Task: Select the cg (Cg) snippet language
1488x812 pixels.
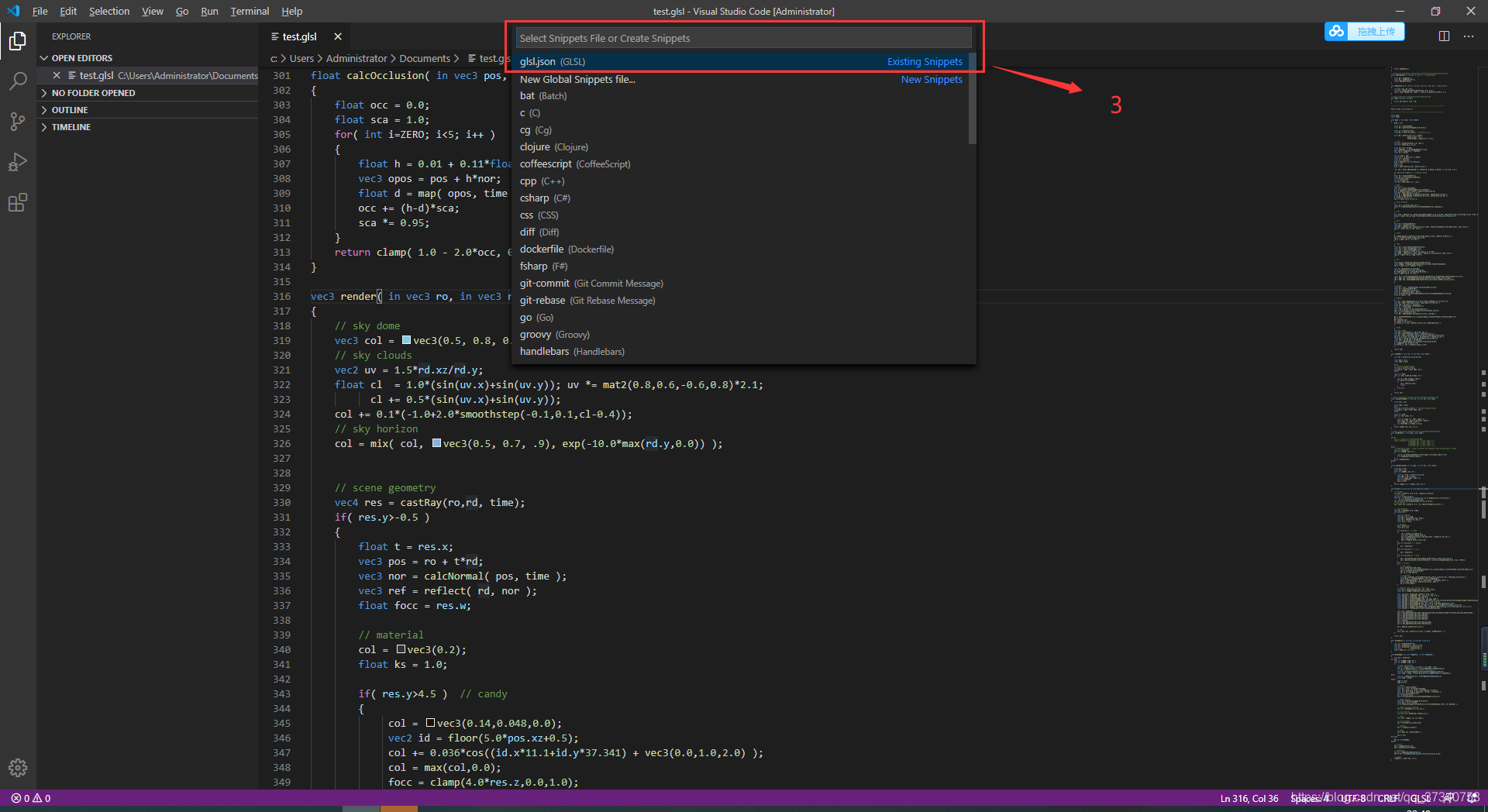Action: pyautogui.click(x=741, y=130)
